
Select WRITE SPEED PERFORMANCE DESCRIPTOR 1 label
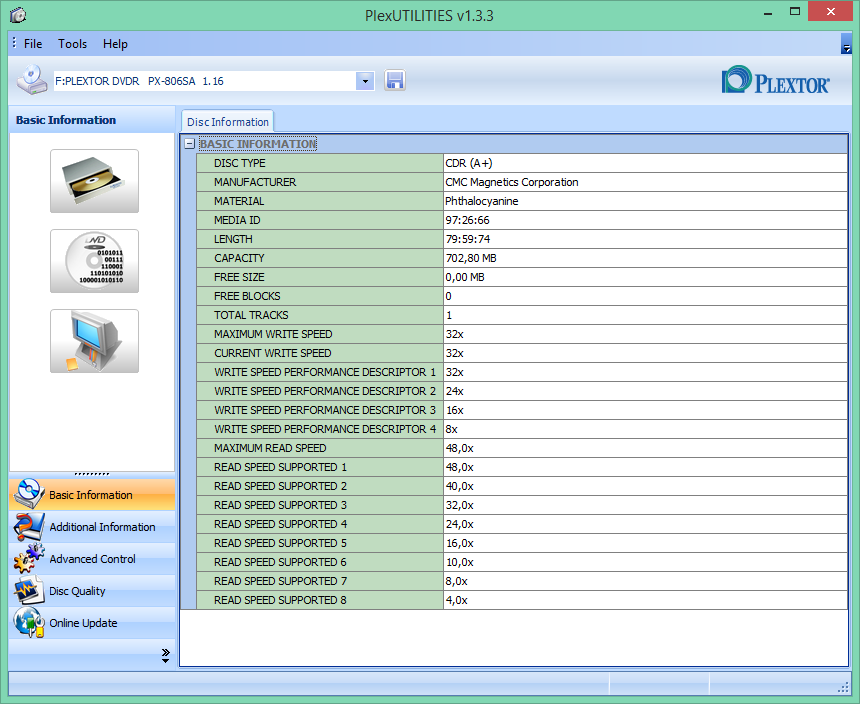325,372
